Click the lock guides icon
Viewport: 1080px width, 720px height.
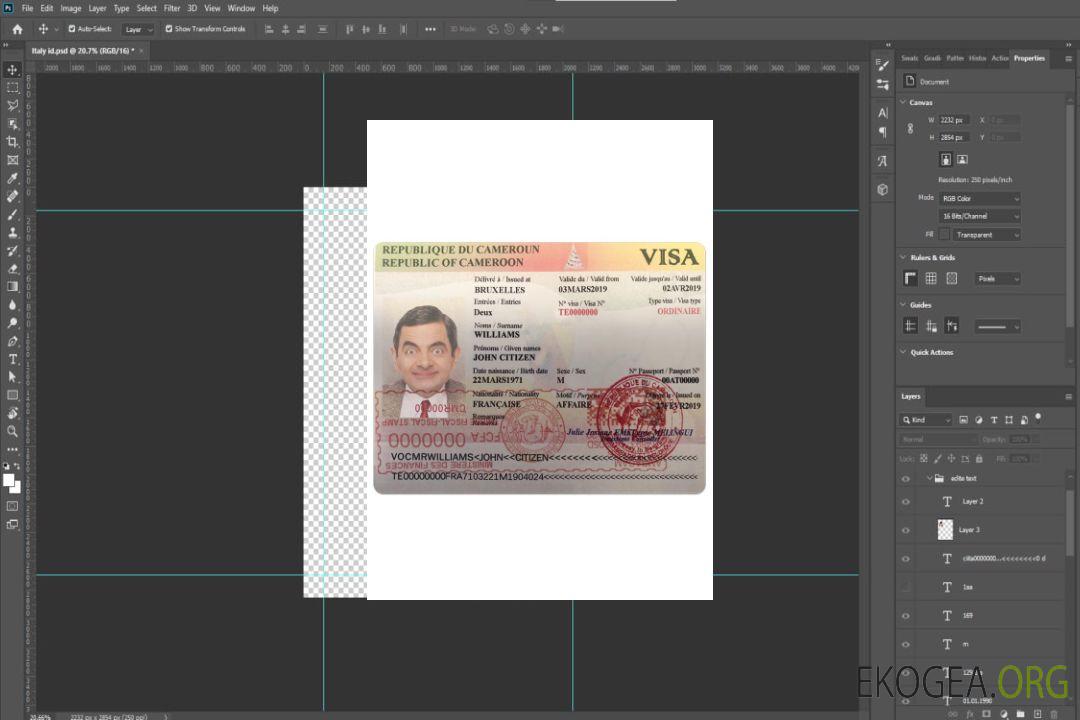pyautogui.click(x=931, y=327)
